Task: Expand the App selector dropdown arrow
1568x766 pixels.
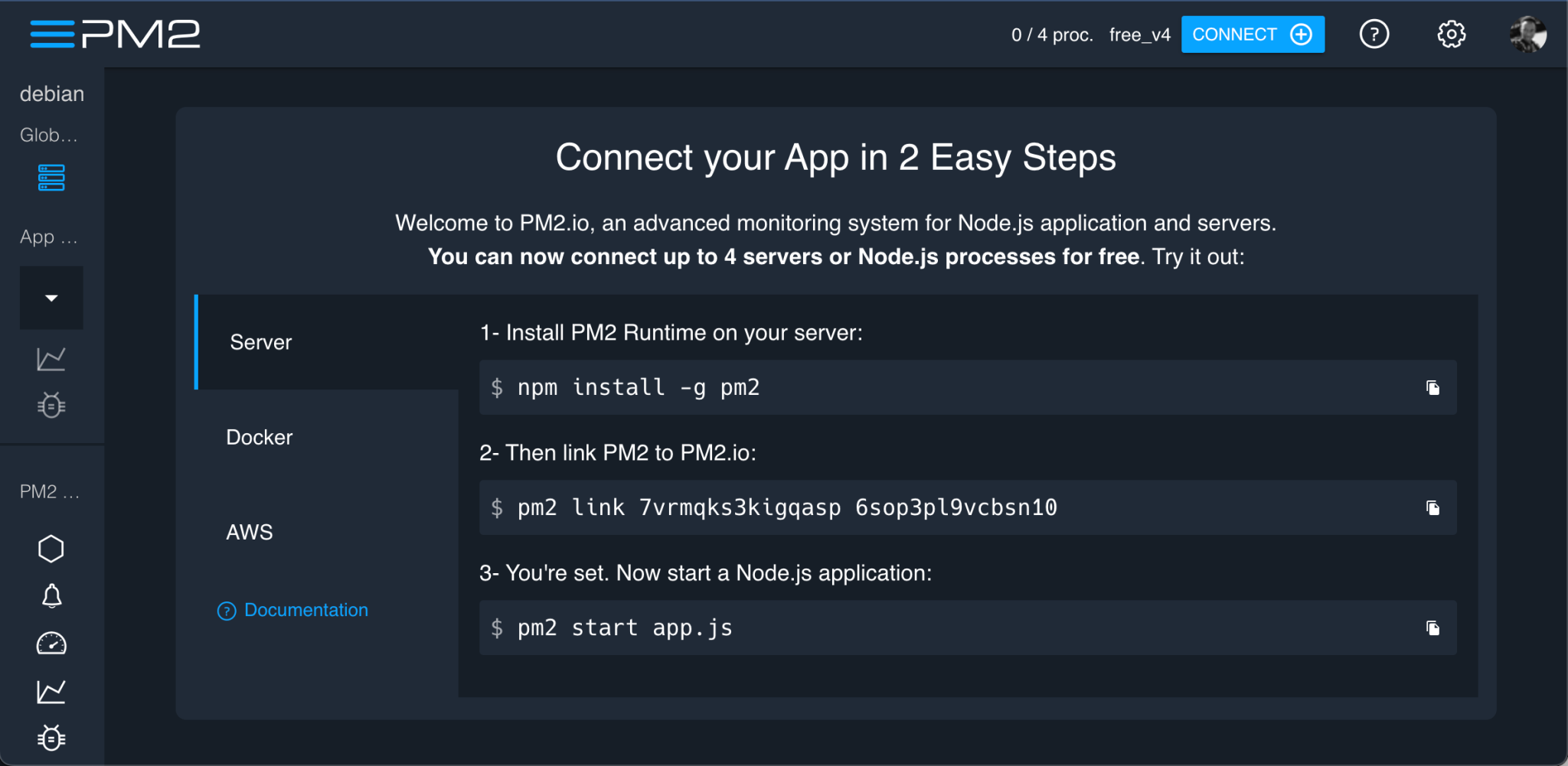Action: pyautogui.click(x=51, y=298)
